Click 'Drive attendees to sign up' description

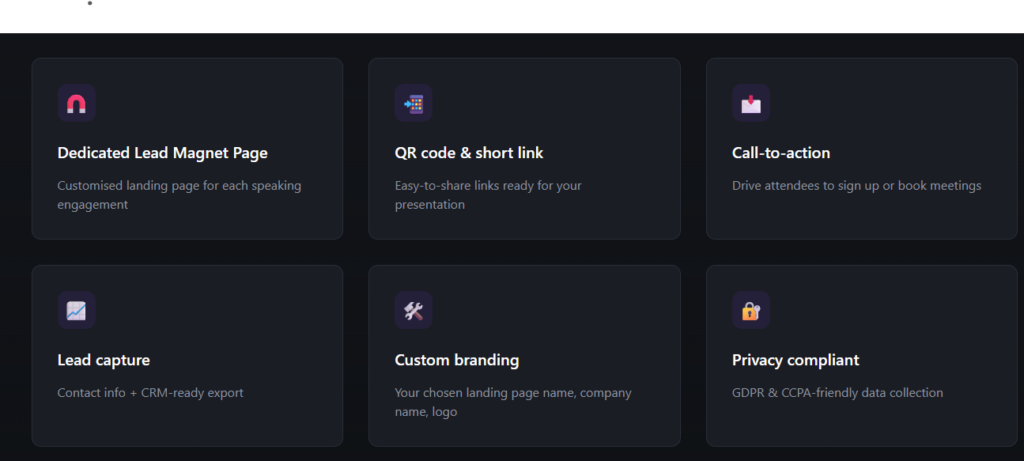click(856, 186)
